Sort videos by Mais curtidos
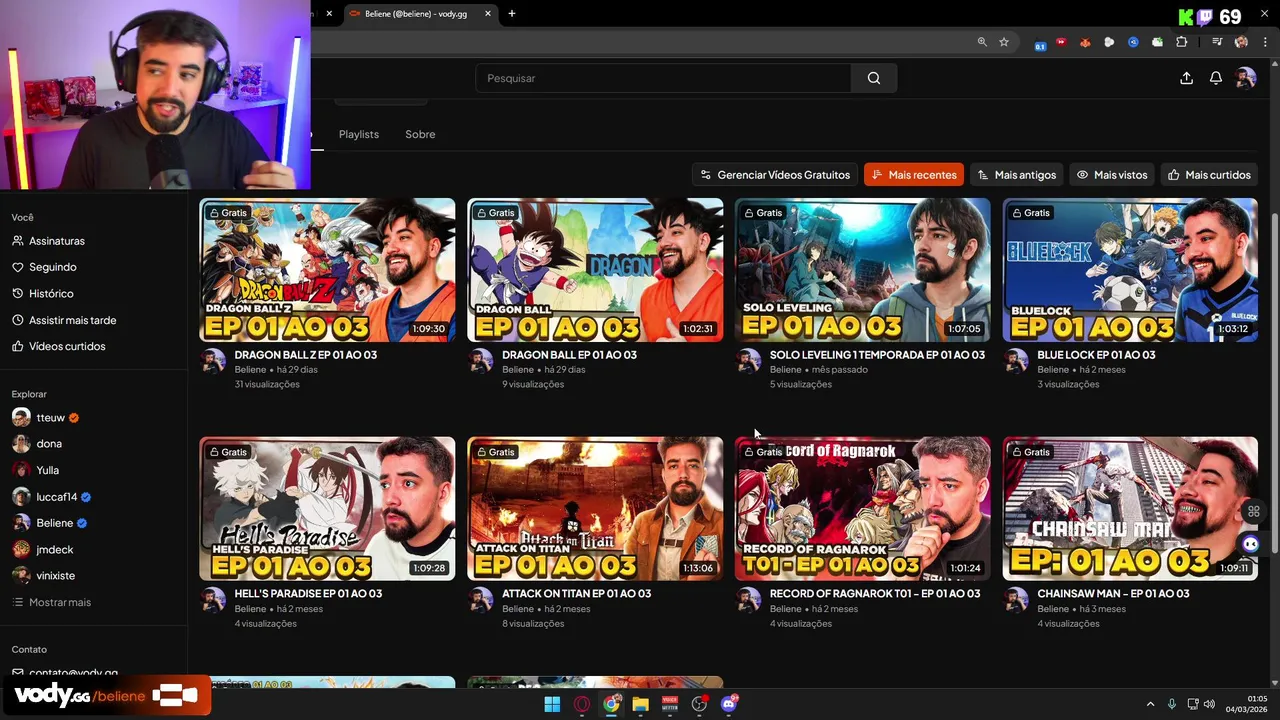 pos(1209,175)
